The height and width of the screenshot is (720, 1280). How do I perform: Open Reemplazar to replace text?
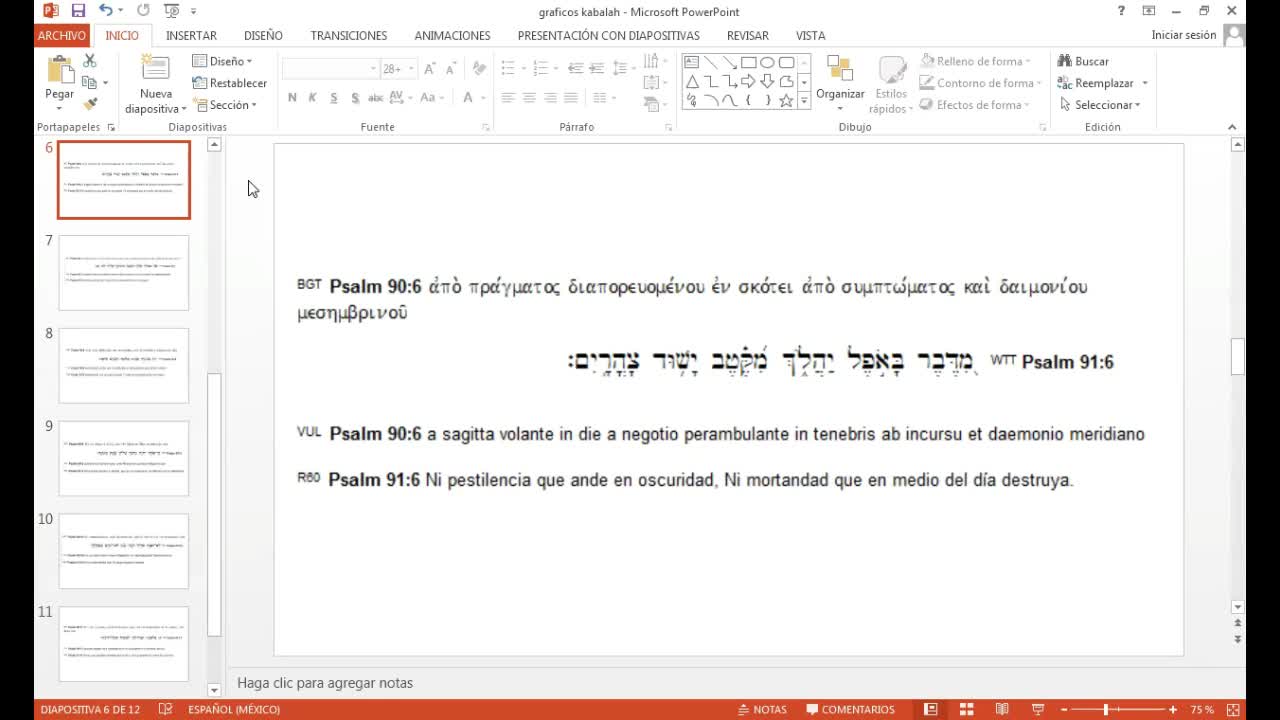point(1095,83)
